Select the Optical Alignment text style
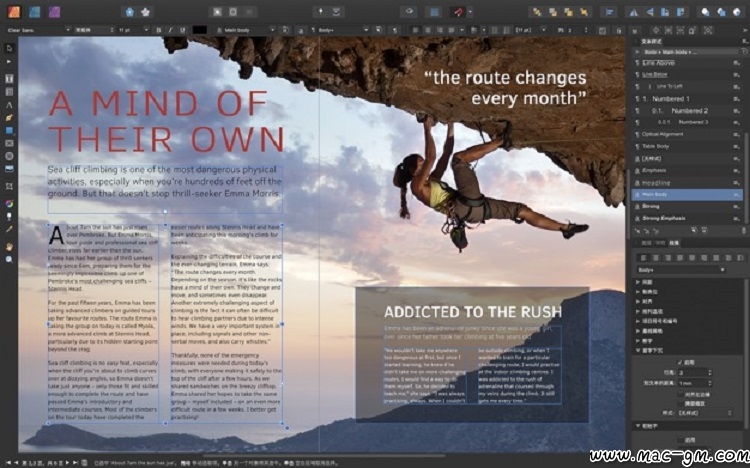Viewport: 750px width, 468px height. point(686,134)
